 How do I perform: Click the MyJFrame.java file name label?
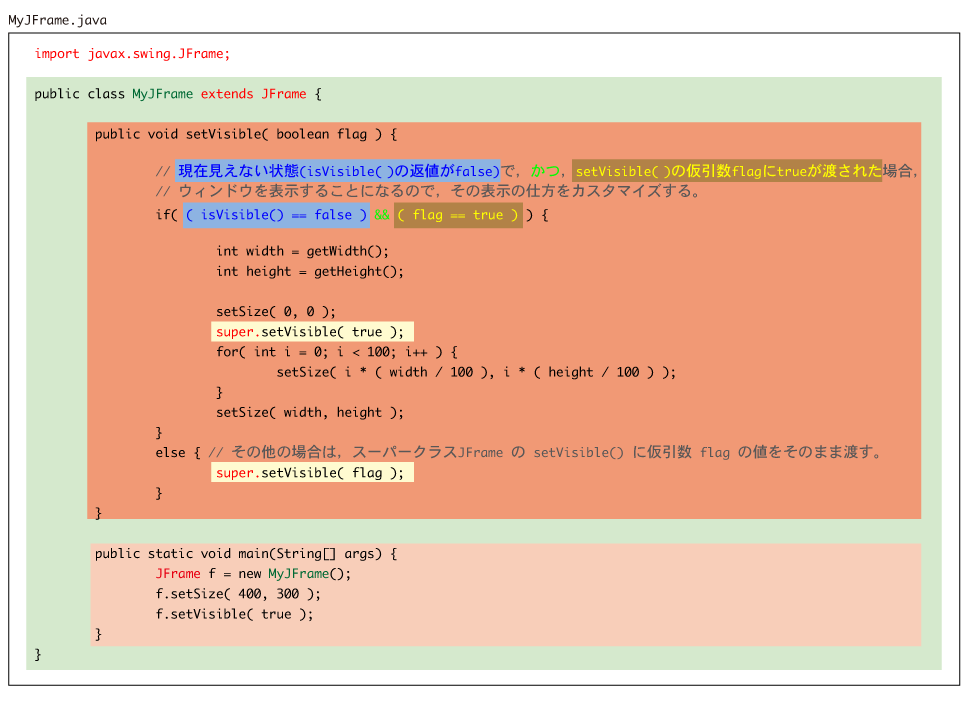coord(57,20)
